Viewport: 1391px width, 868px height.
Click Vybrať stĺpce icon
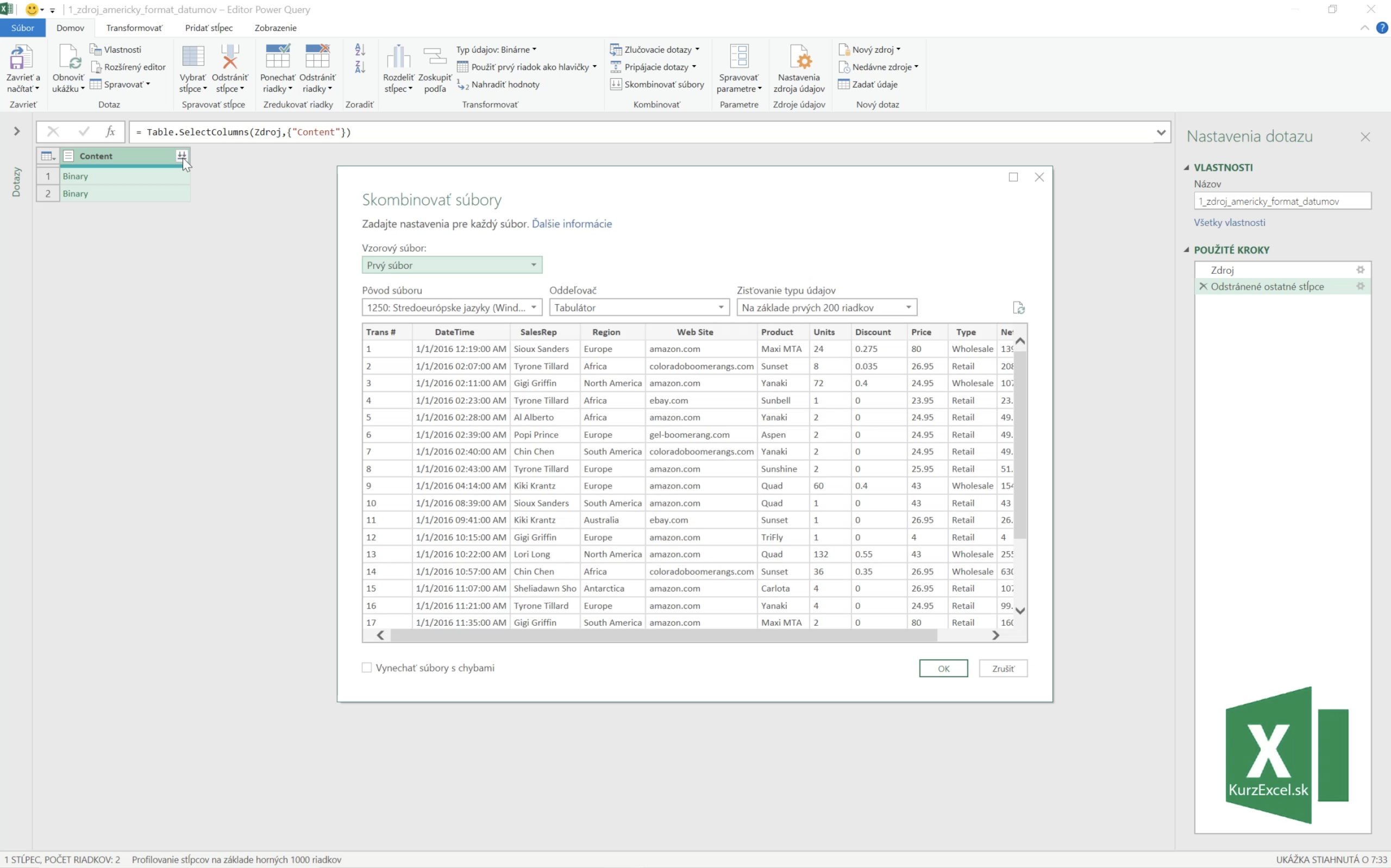193,58
